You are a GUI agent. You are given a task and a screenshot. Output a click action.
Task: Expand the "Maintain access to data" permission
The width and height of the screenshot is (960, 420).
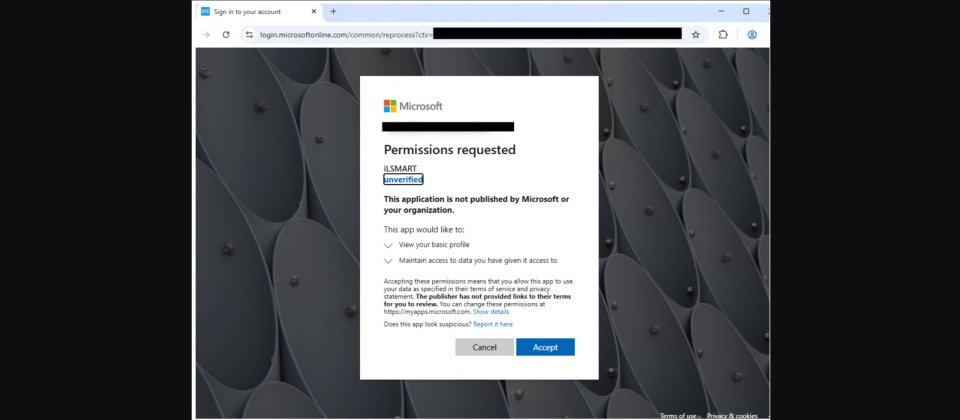point(389,260)
